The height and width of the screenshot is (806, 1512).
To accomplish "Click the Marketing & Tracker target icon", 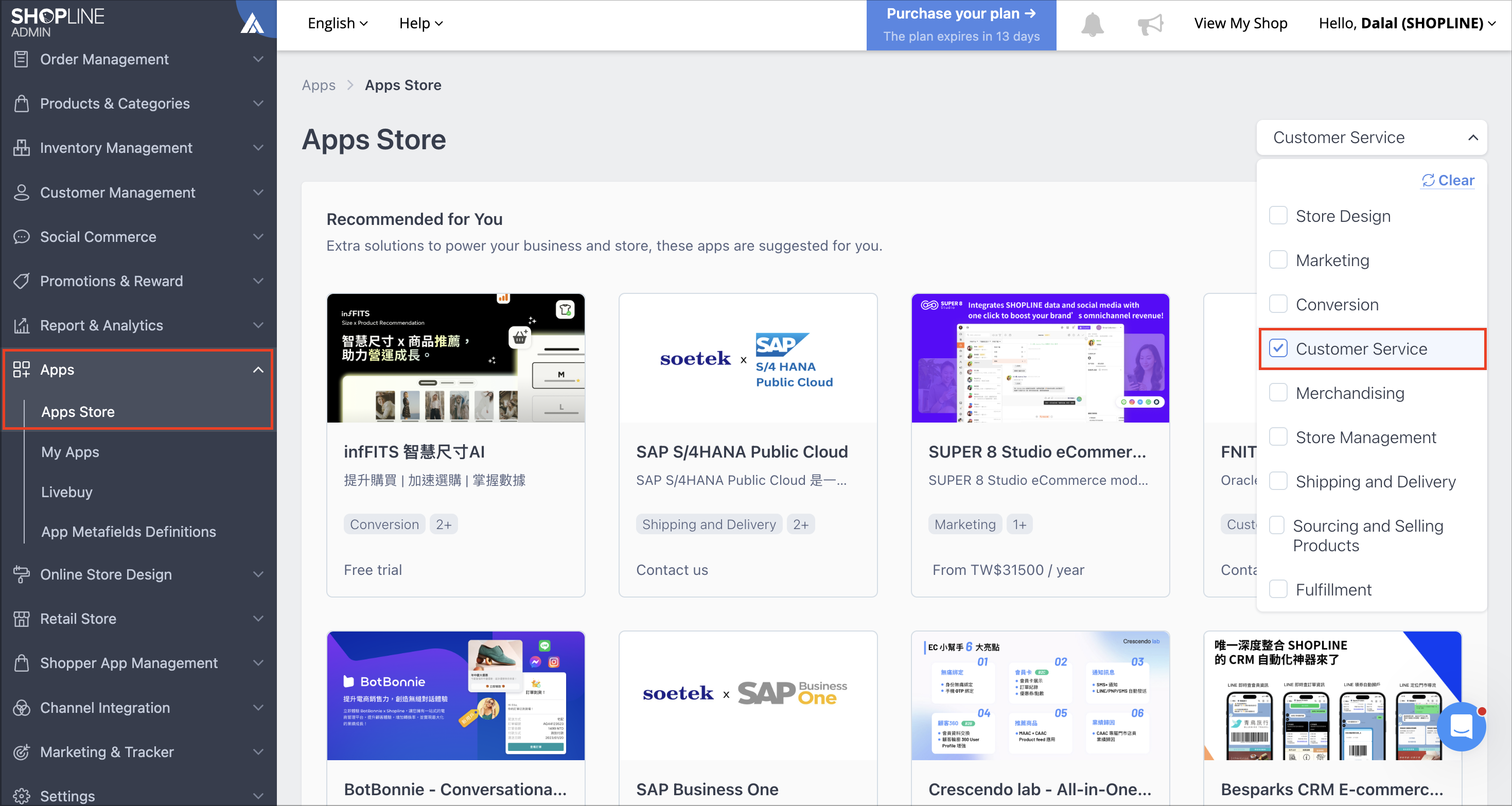I will pos(21,752).
